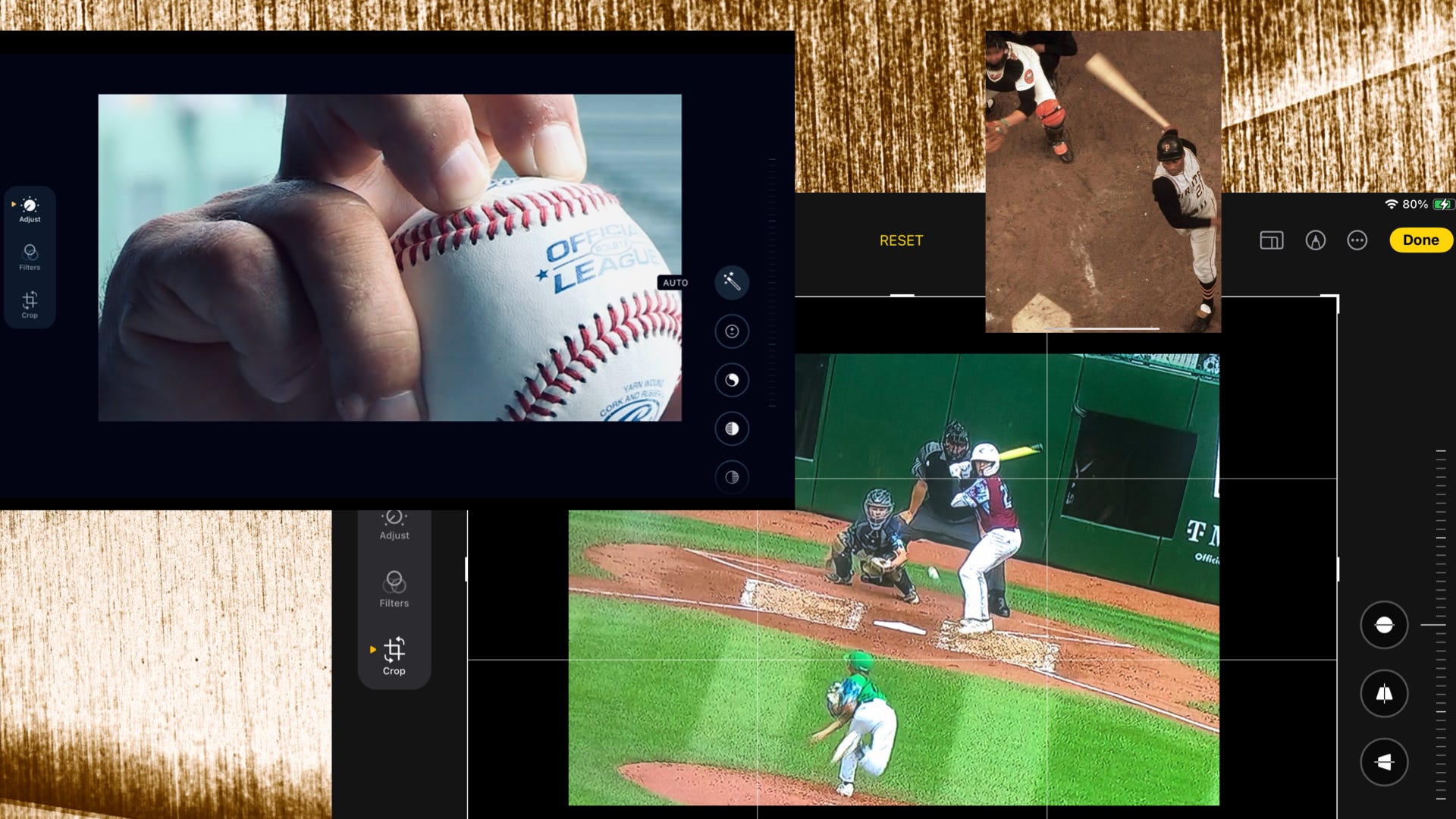Viewport: 1456px width, 819px height.
Task: Select the horizontal perspective correction icon
Action: [1384, 761]
